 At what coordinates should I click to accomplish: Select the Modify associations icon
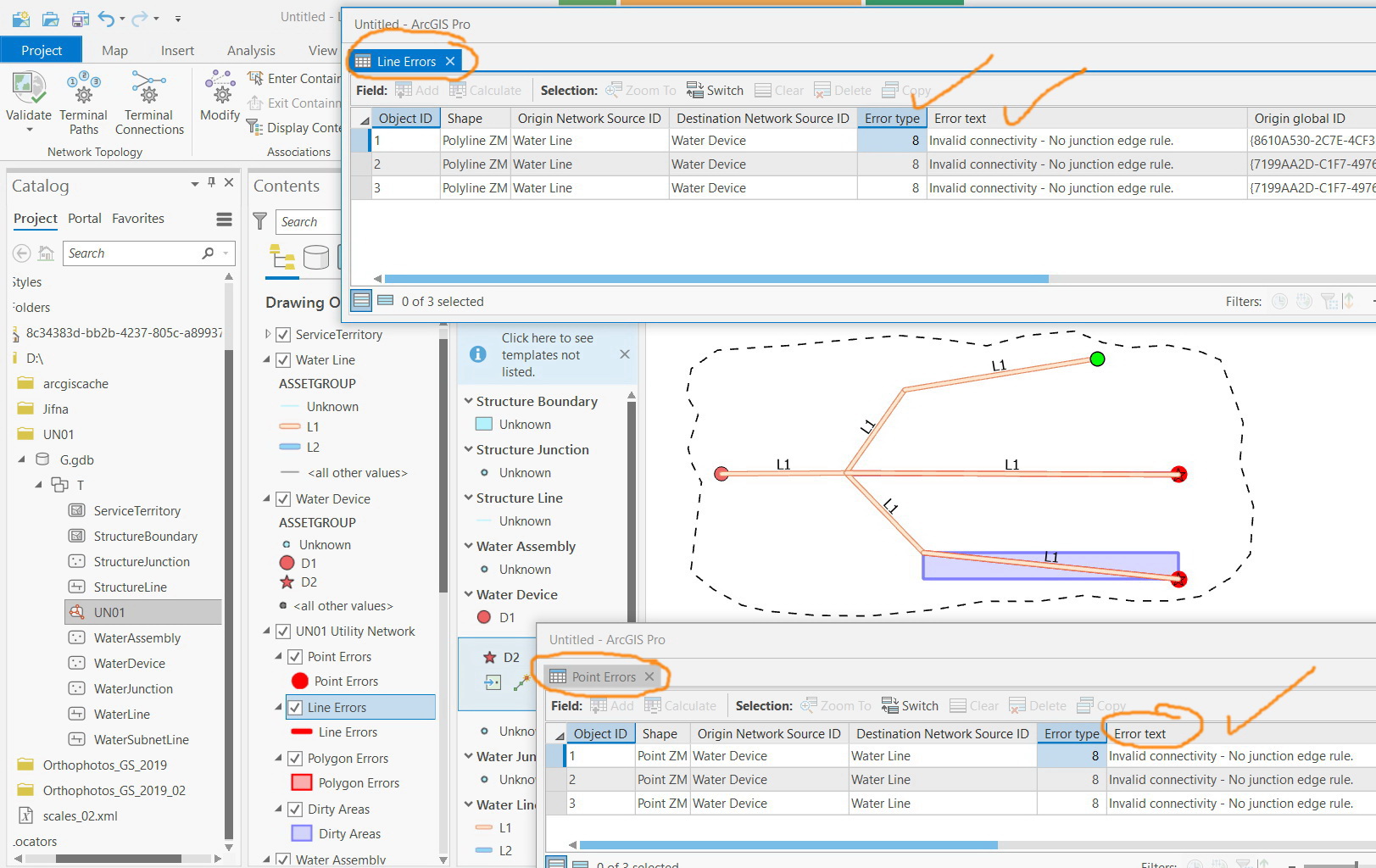(x=220, y=96)
